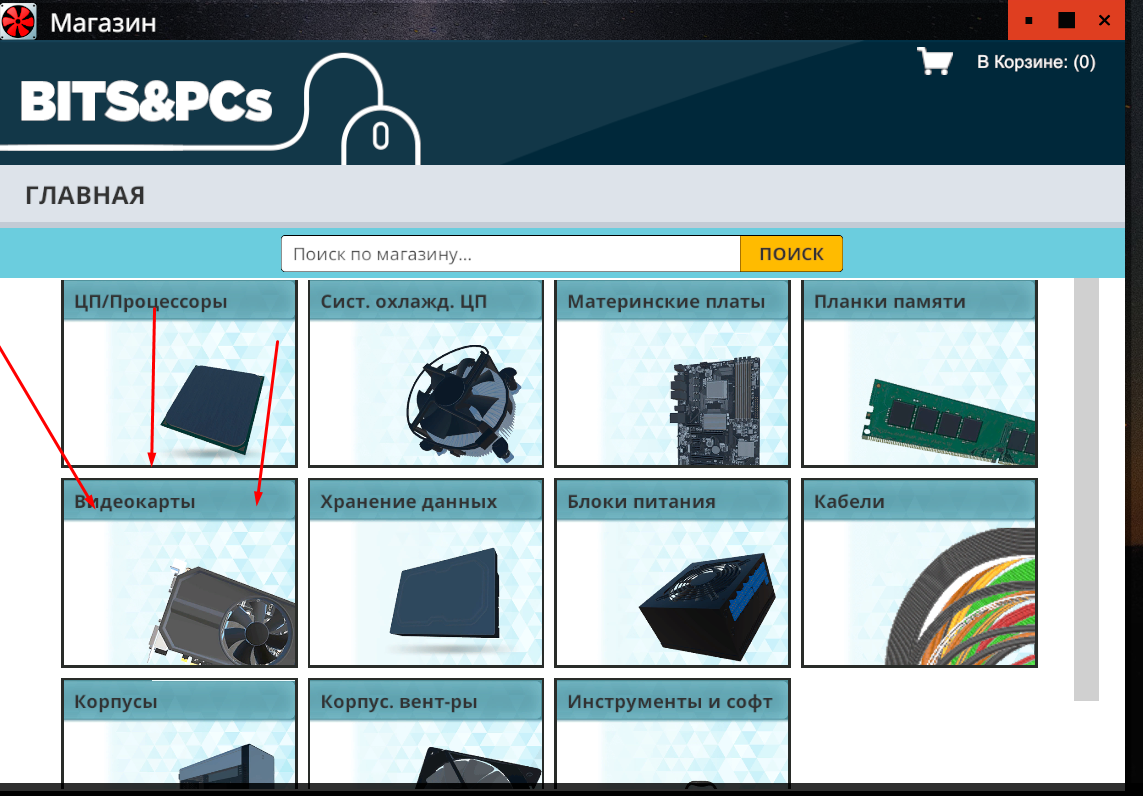Image resolution: width=1143 pixels, height=796 pixels.
Task: Click the В Корзине: (0) link
Action: click(1036, 62)
